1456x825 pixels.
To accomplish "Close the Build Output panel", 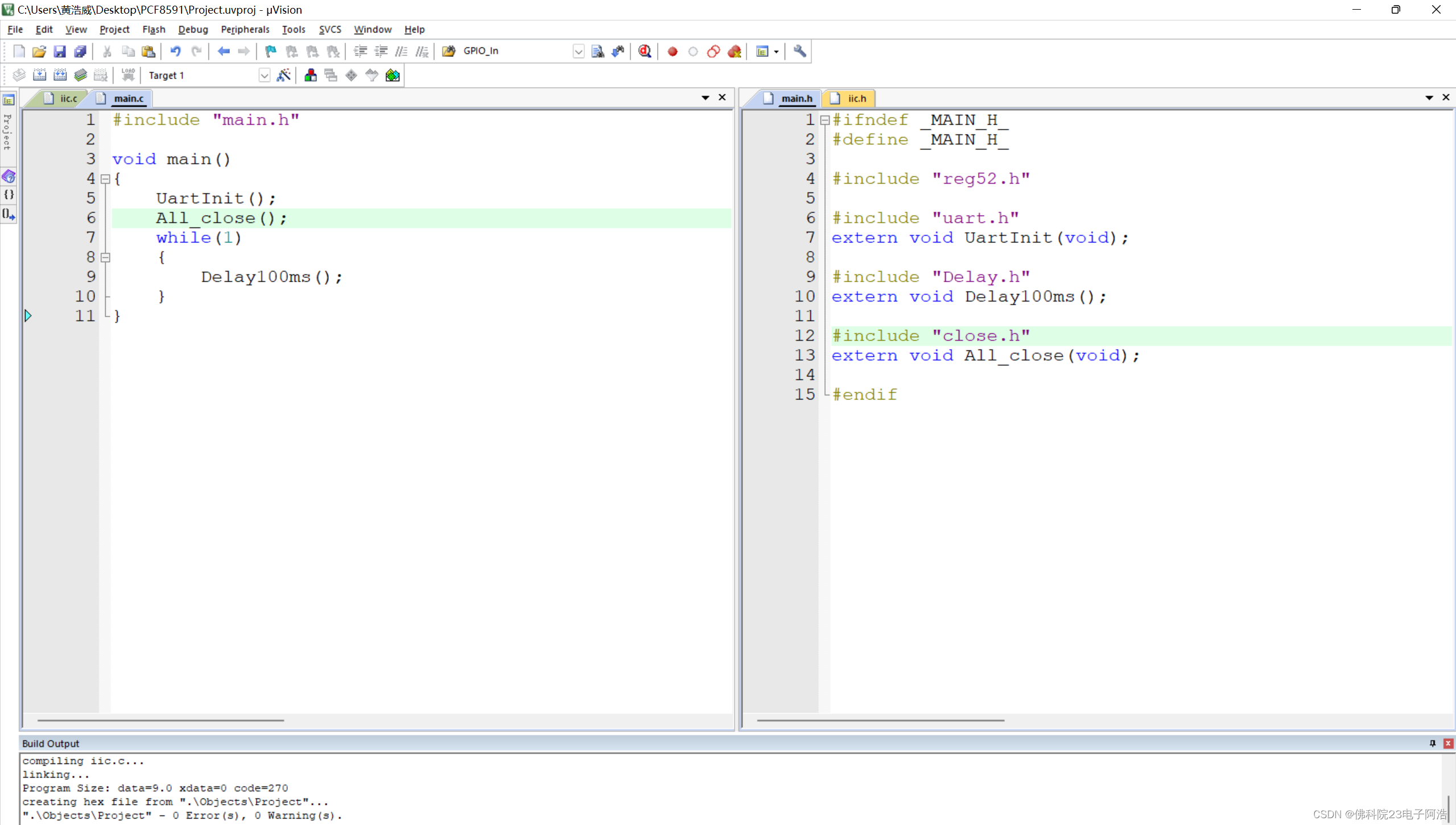I will 1448,743.
